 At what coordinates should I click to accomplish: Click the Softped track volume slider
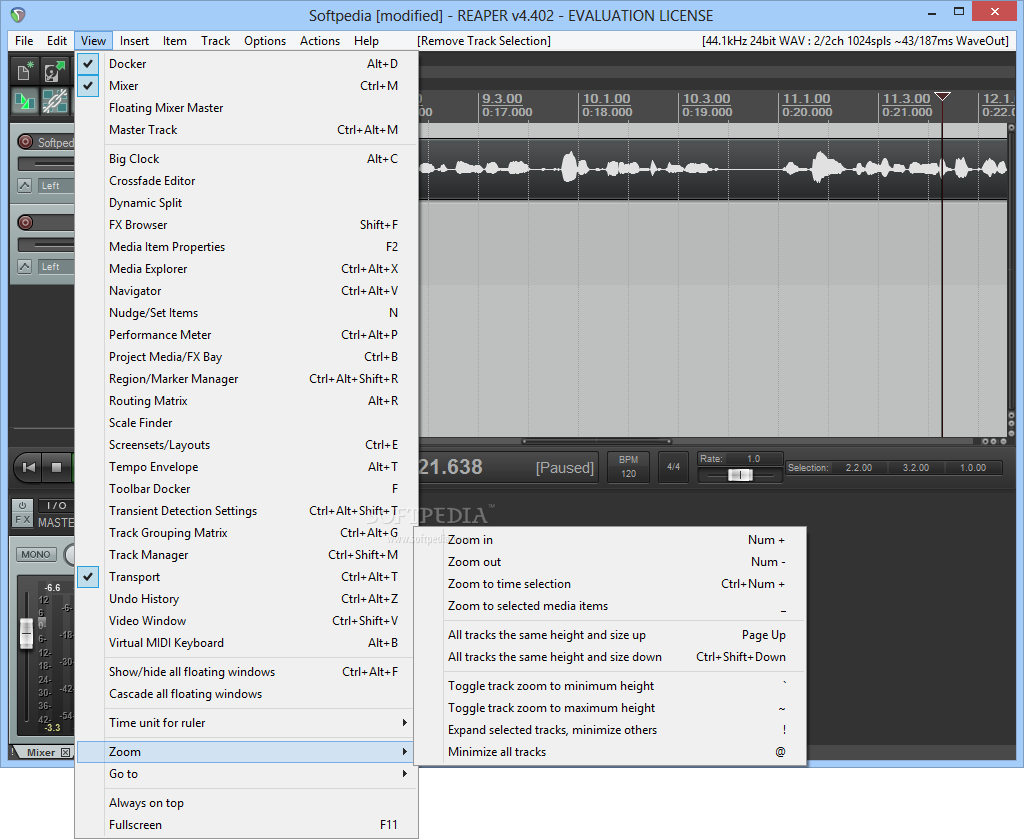click(x=46, y=163)
